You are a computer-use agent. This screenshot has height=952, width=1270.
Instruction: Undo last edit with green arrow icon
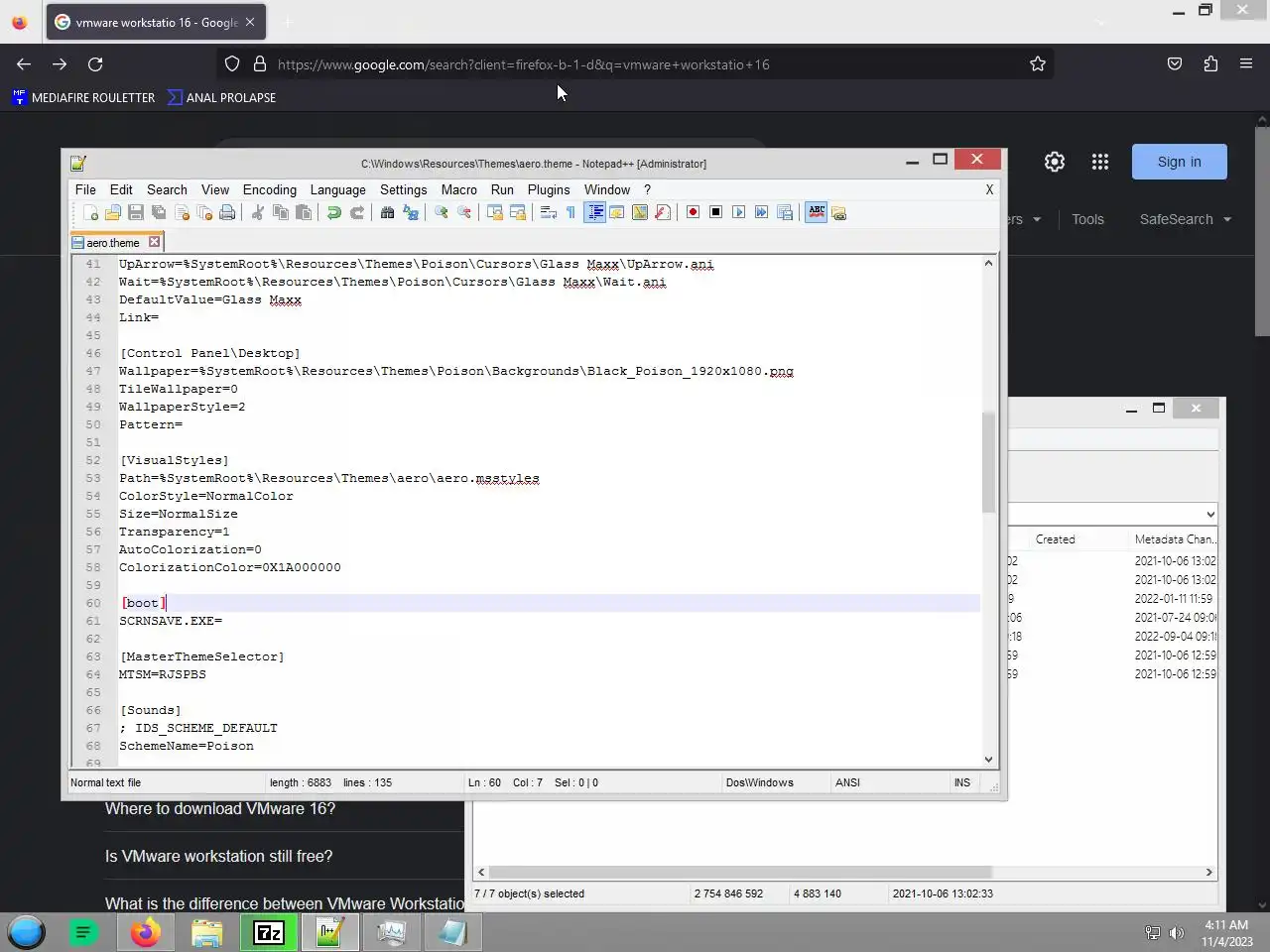point(333,212)
